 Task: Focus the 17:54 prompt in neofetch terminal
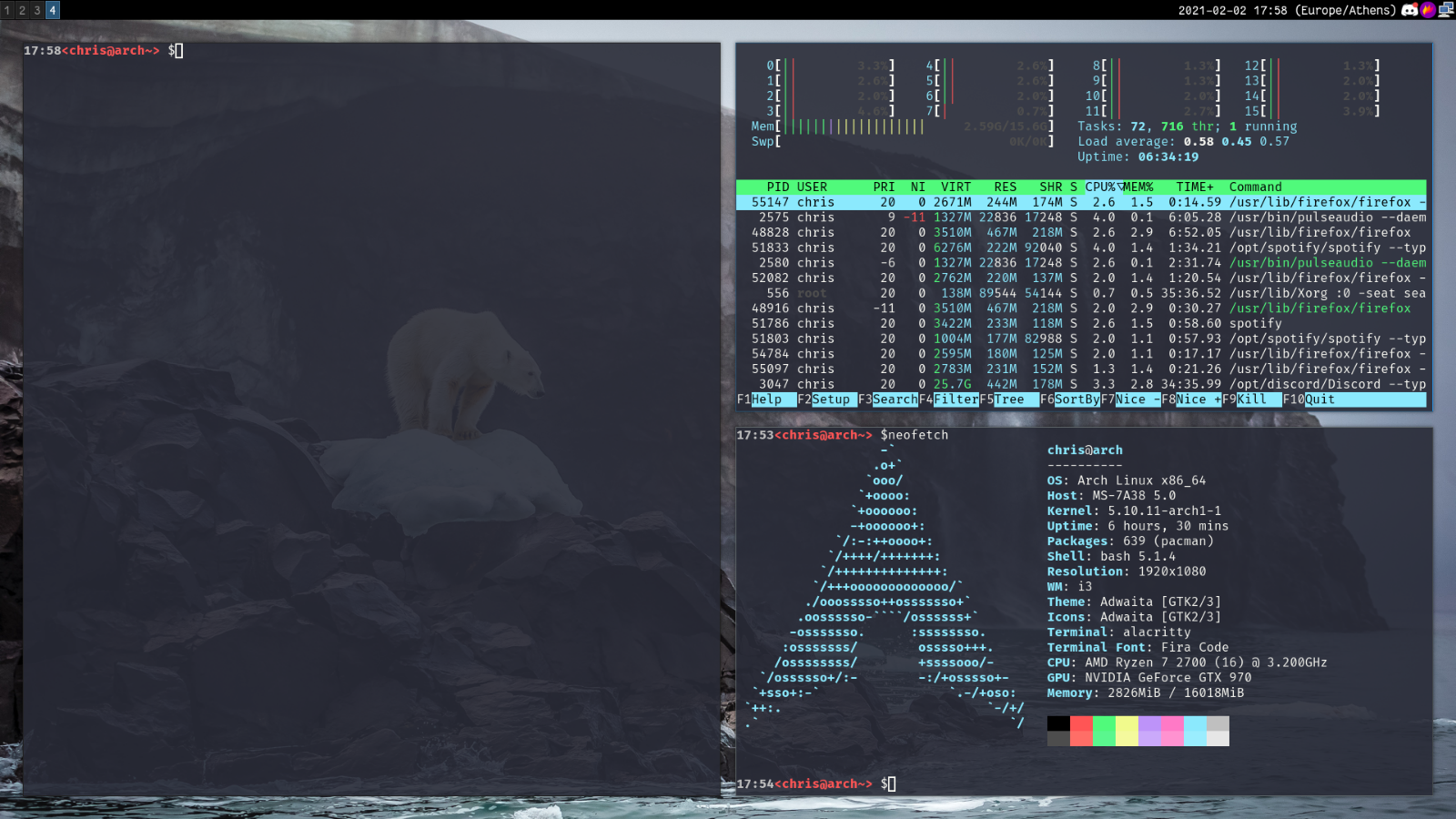pos(816,784)
